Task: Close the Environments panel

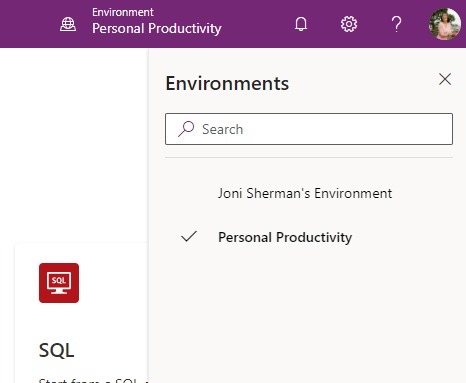Action: click(445, 79)
